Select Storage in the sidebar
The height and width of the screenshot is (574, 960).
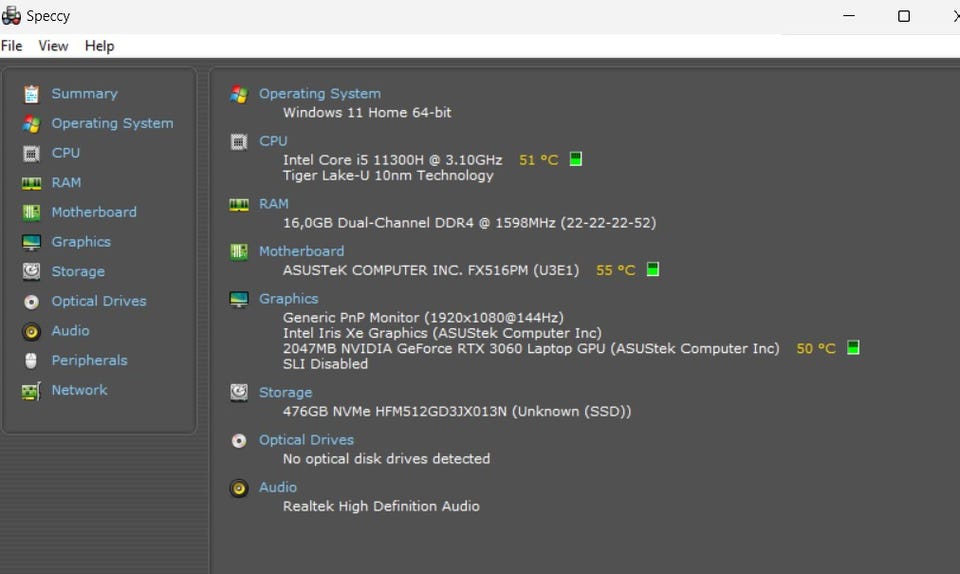pos(78,271)
